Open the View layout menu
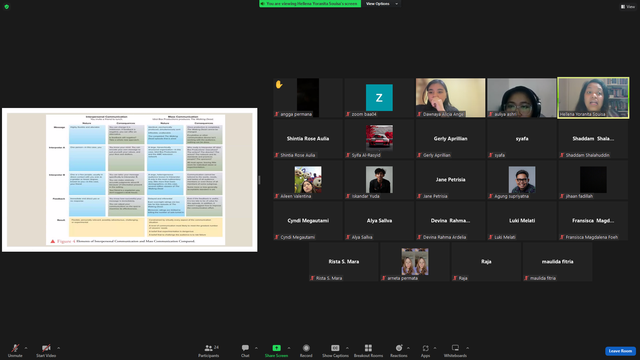The image size is (640, 360). click(628, 7)
